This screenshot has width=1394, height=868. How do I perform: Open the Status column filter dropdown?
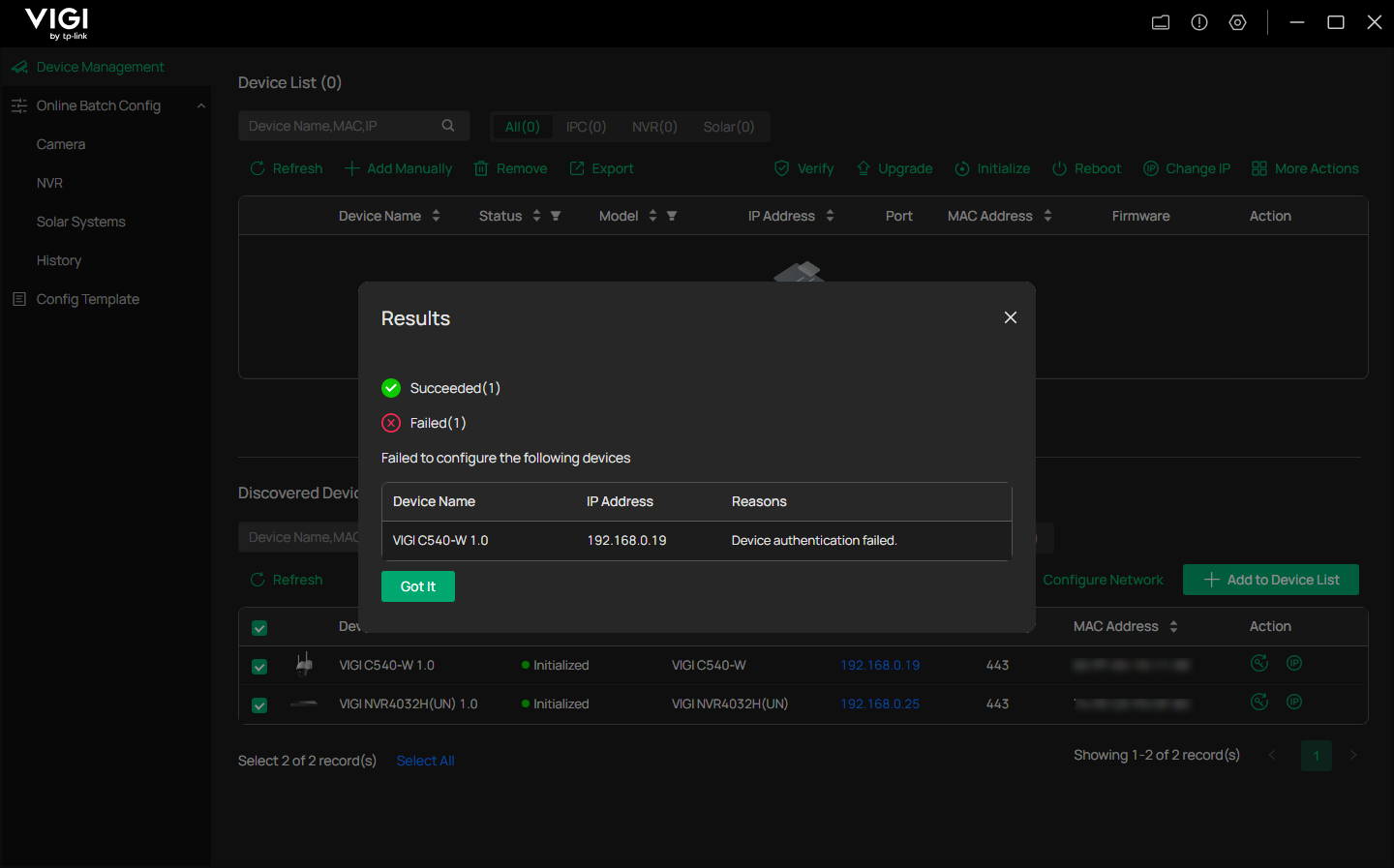(556, 216)
